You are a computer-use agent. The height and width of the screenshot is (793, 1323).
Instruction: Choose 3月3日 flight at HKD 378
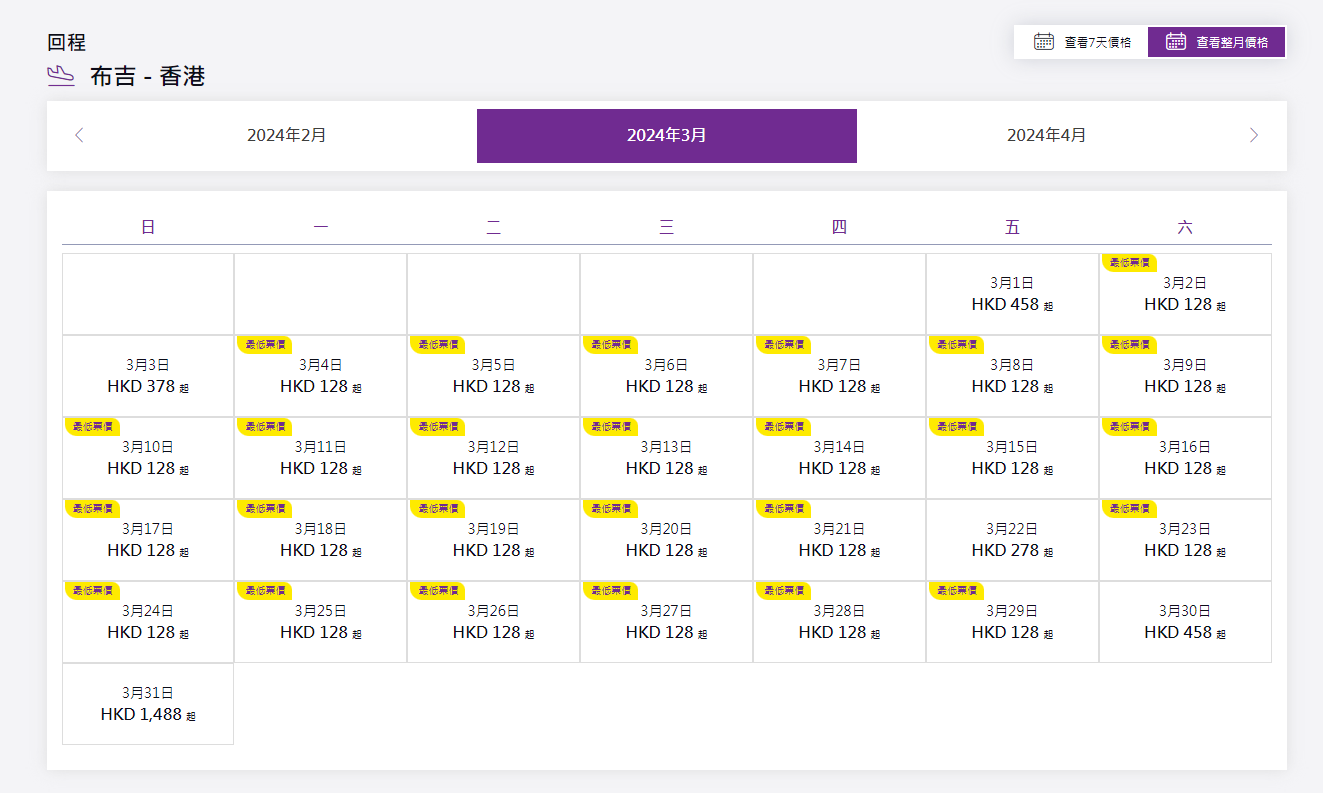[148, 376]
